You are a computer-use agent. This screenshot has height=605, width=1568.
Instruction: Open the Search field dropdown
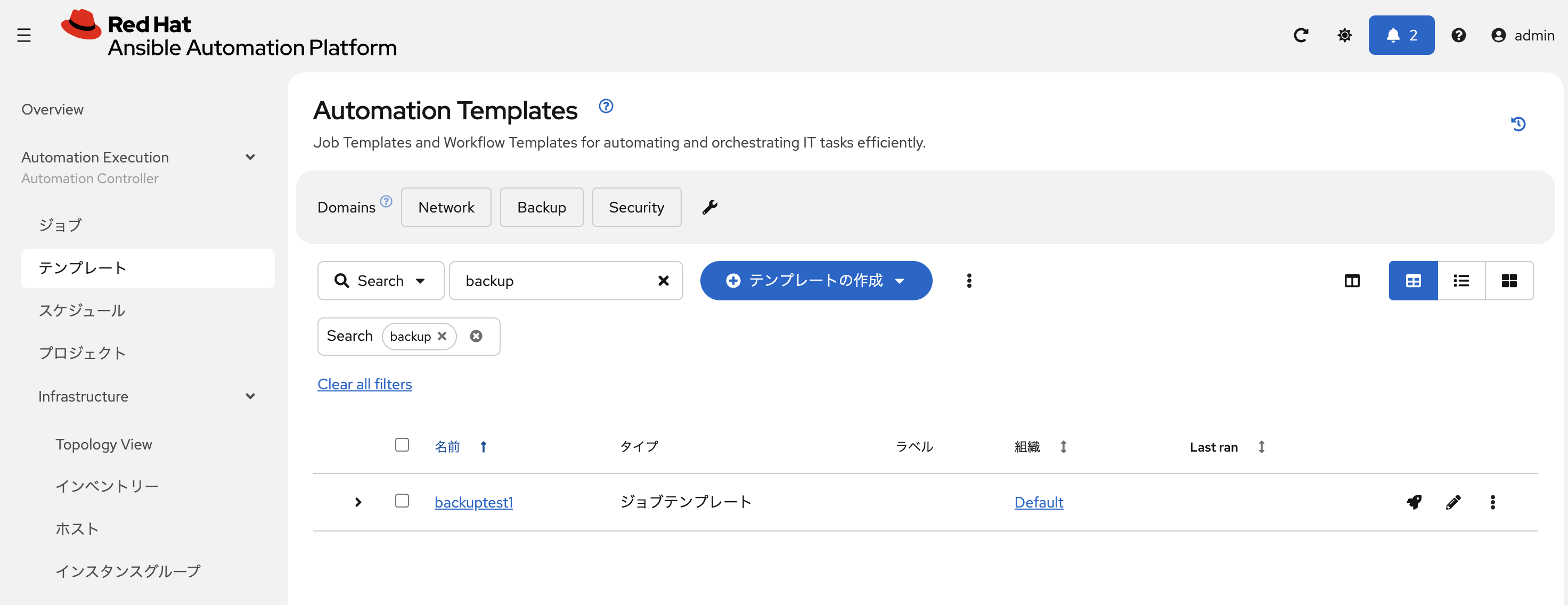pos(421,281)
